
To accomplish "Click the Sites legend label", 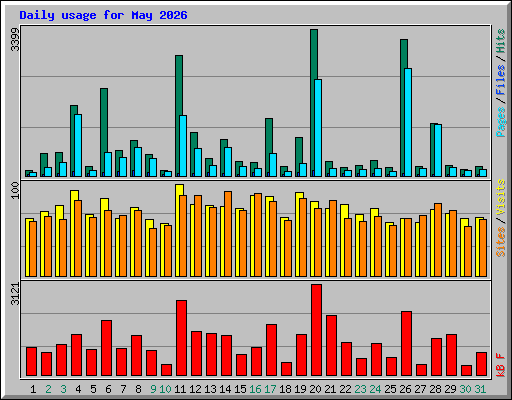I will coord(500,242).
